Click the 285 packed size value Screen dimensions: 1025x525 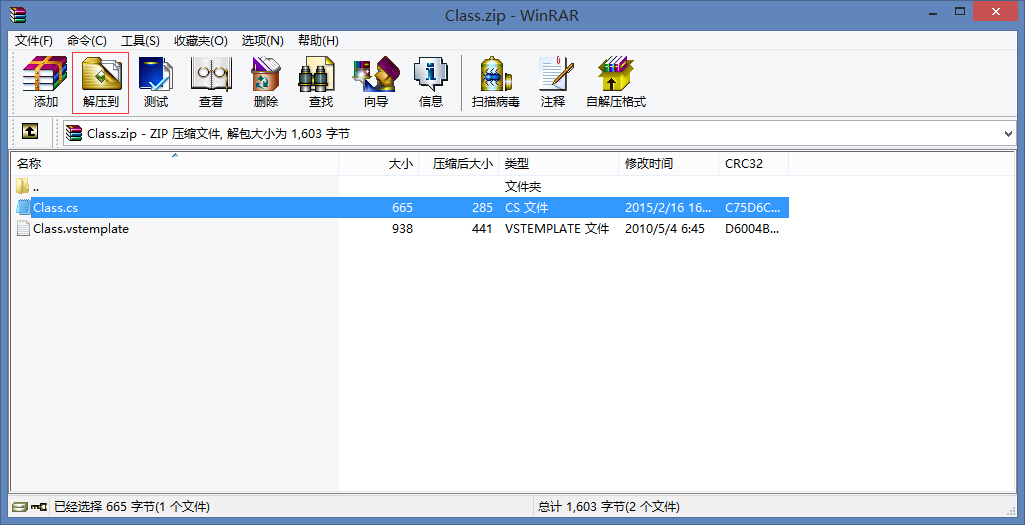coord(482,208)
